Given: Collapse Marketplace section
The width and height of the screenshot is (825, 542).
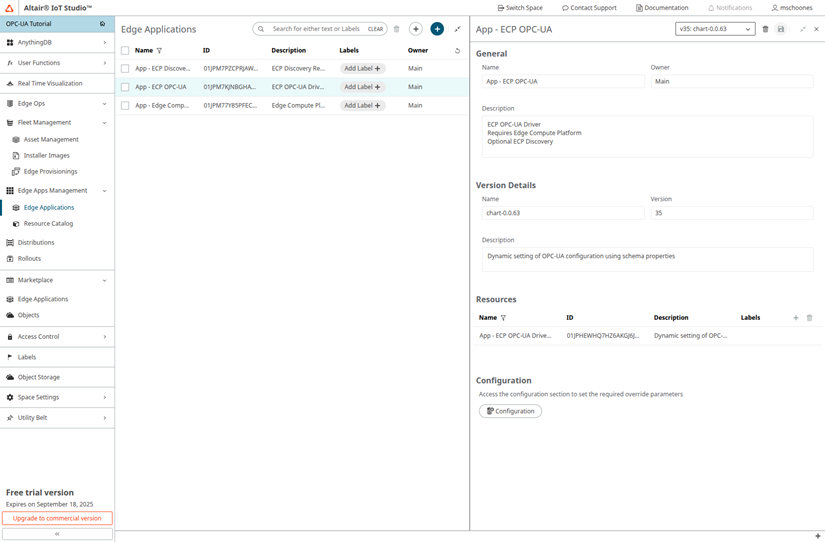Looking at the screenshot, I should click(57, 280).
